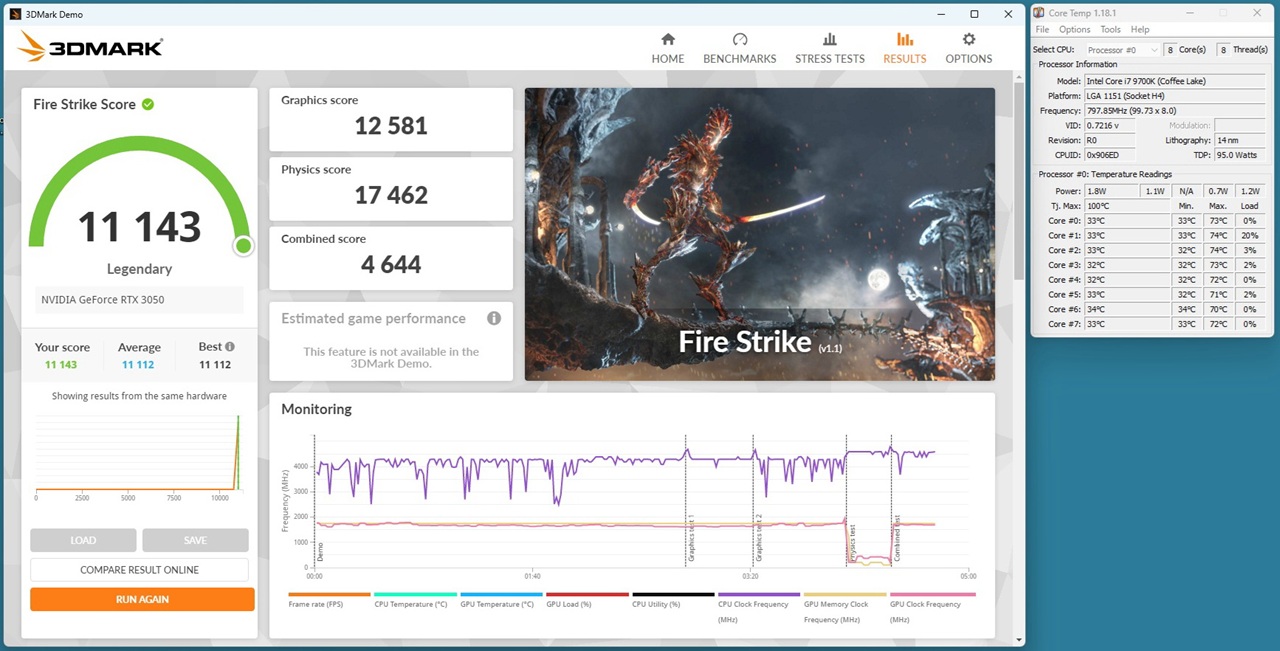Open the File menu in Core Temp

pos(1042,29)
